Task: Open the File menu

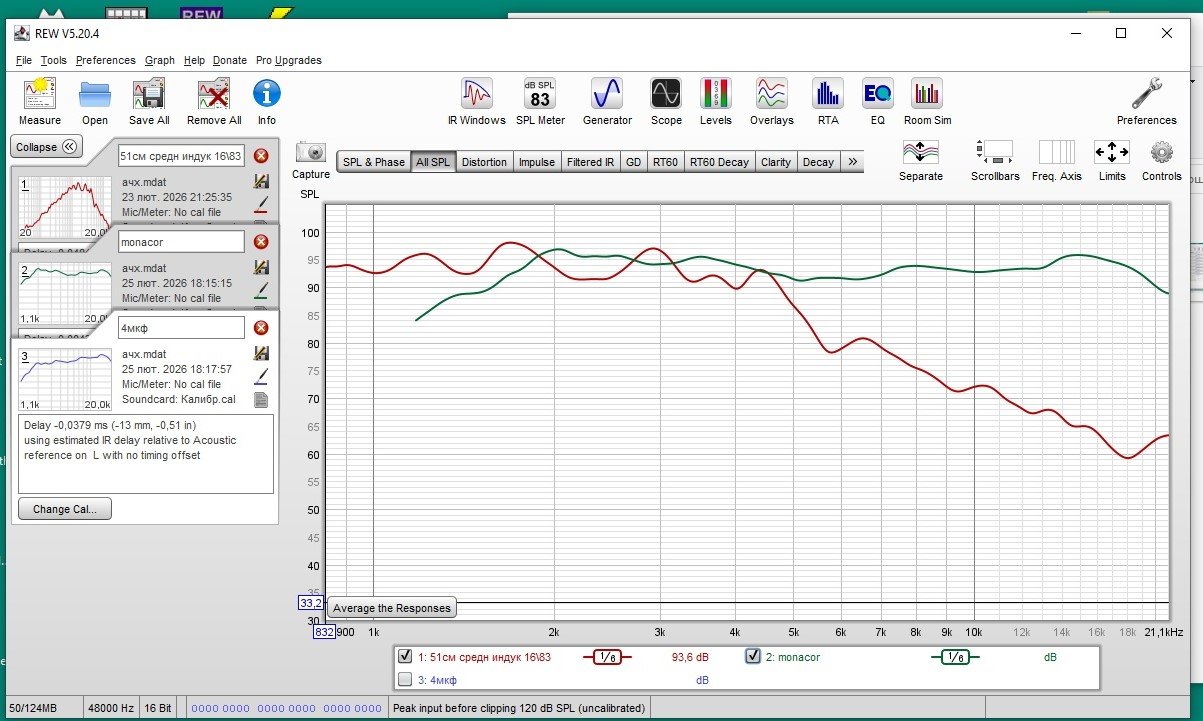Action: tap(24, 60)
